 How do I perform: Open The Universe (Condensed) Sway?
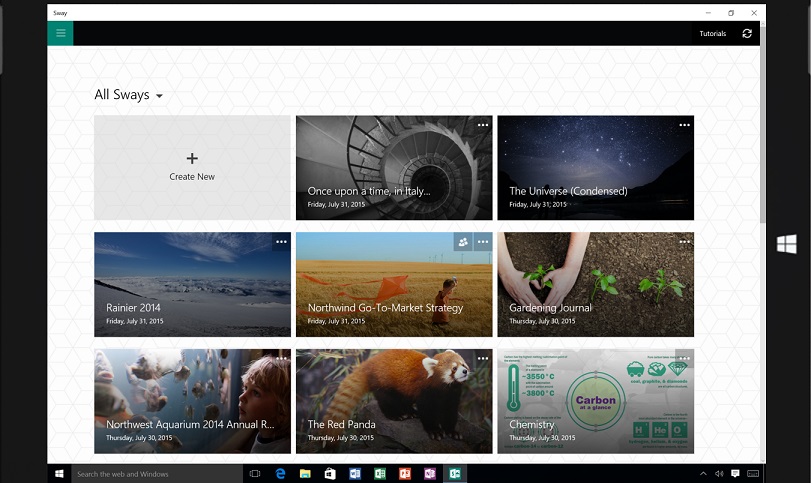[596, 168]
